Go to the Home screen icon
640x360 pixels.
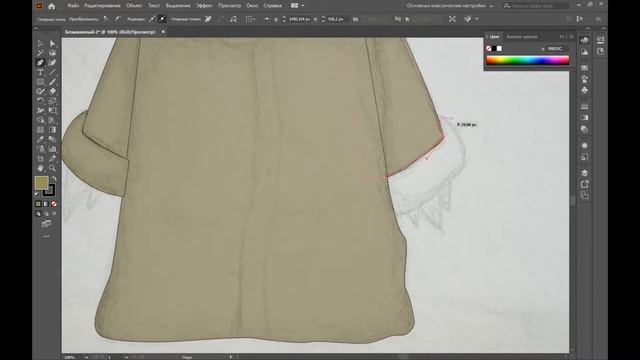click(x=51, y=6)
